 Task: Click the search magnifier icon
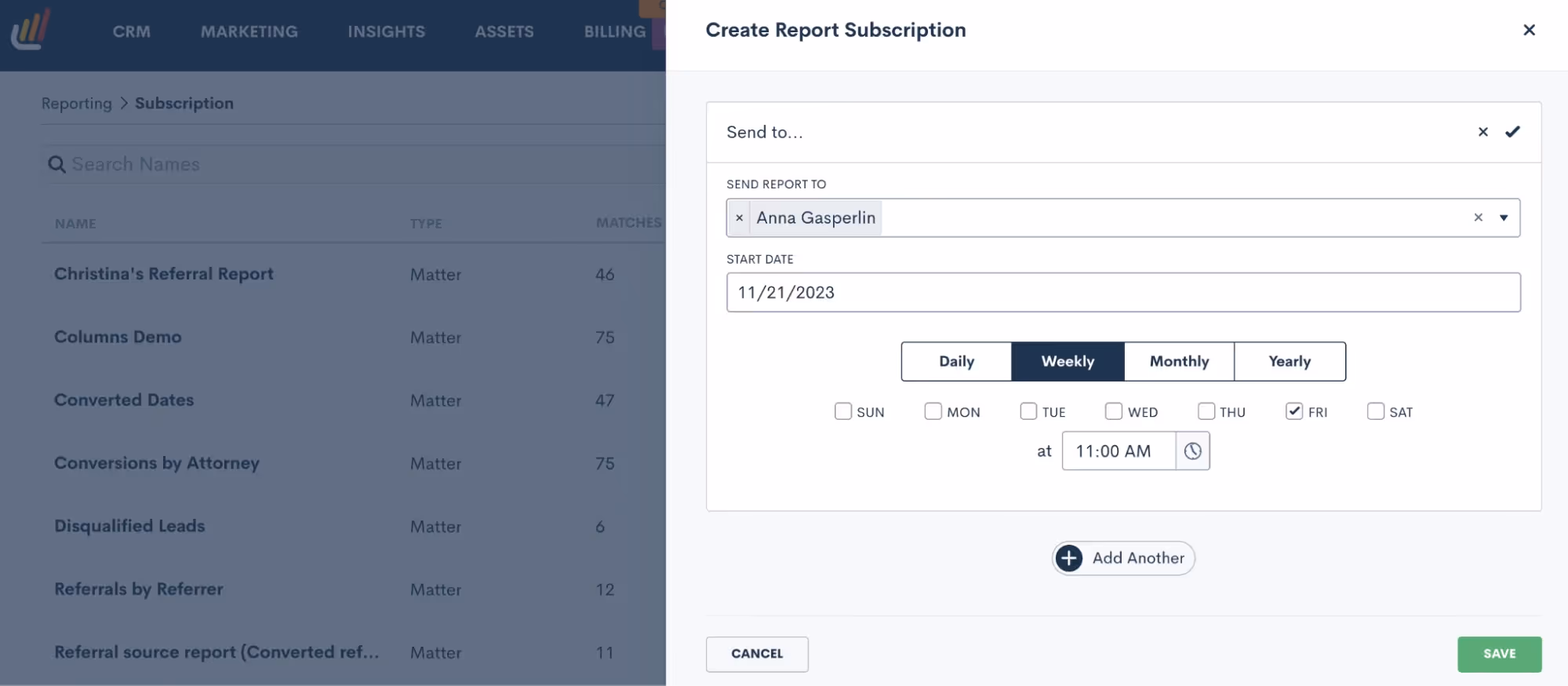coord(56,165)
